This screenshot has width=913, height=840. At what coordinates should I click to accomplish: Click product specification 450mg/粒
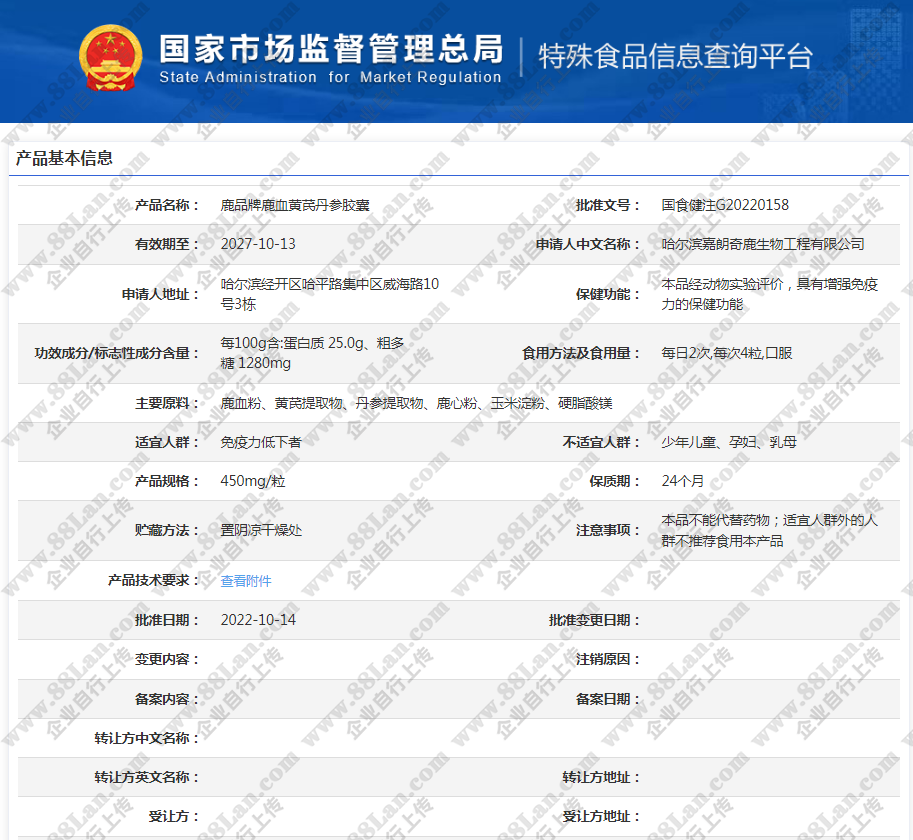click(x=253, y=481)
